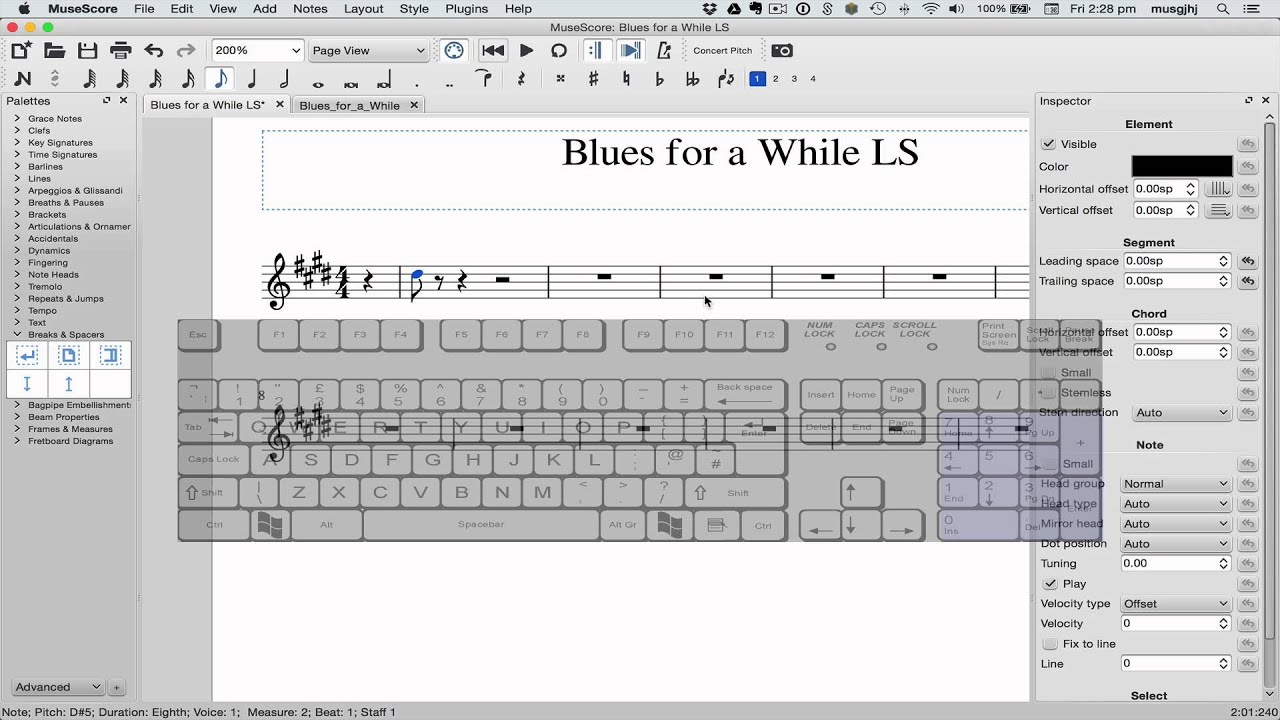
Task: Create a new score with the toolbar icon
Action: 21,50
